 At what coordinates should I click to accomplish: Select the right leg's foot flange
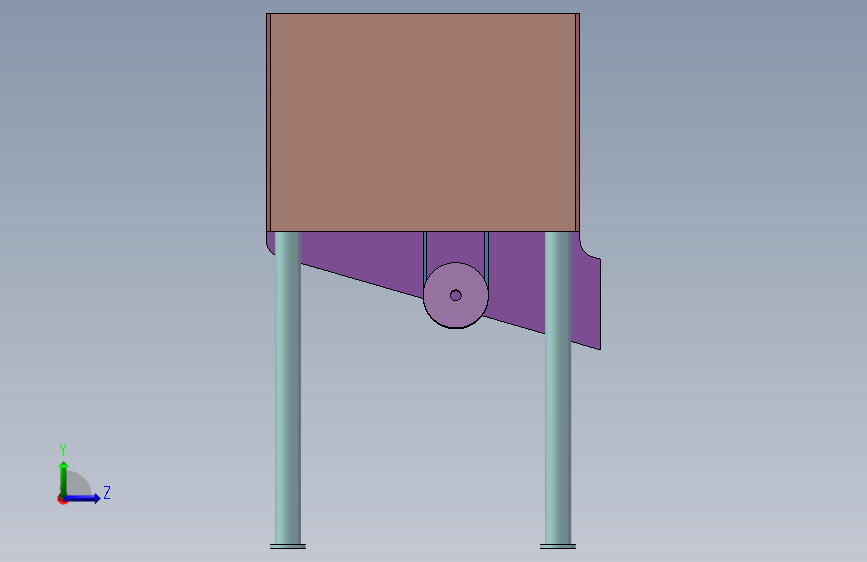[x=558, y=547]
